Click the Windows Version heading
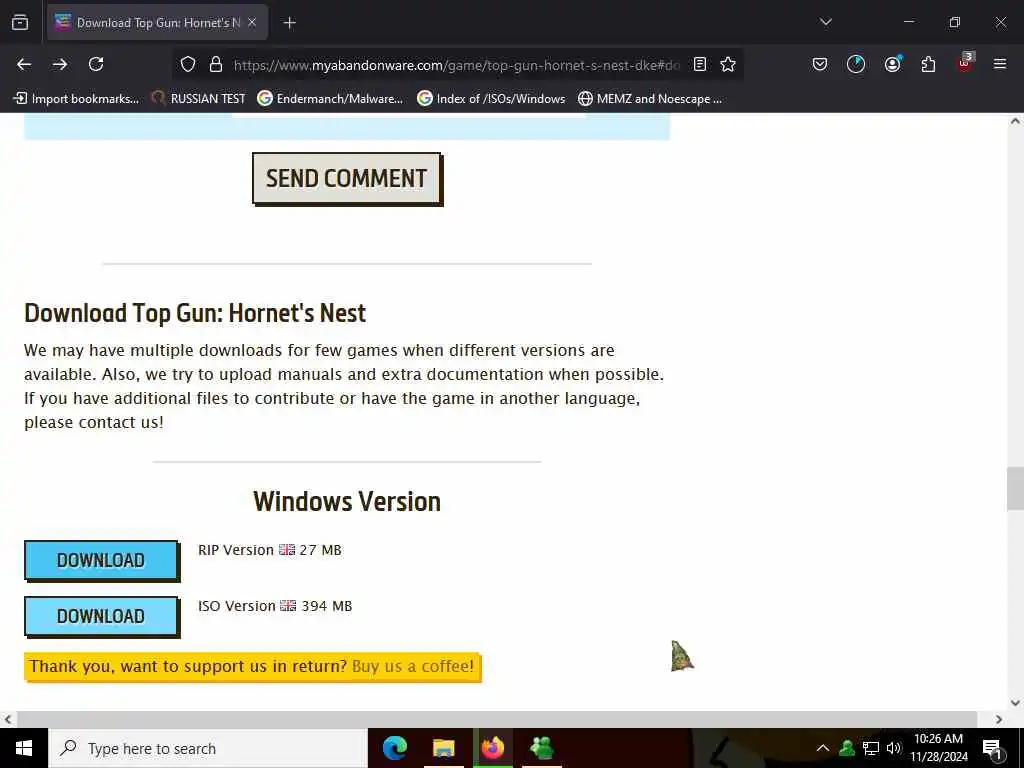 (x=347, y=502)
